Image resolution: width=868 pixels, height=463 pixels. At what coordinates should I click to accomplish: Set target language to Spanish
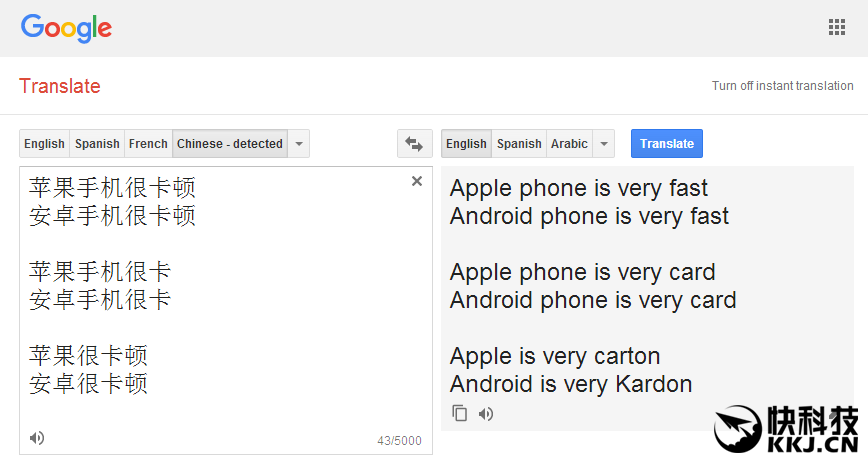click(519, 143)
